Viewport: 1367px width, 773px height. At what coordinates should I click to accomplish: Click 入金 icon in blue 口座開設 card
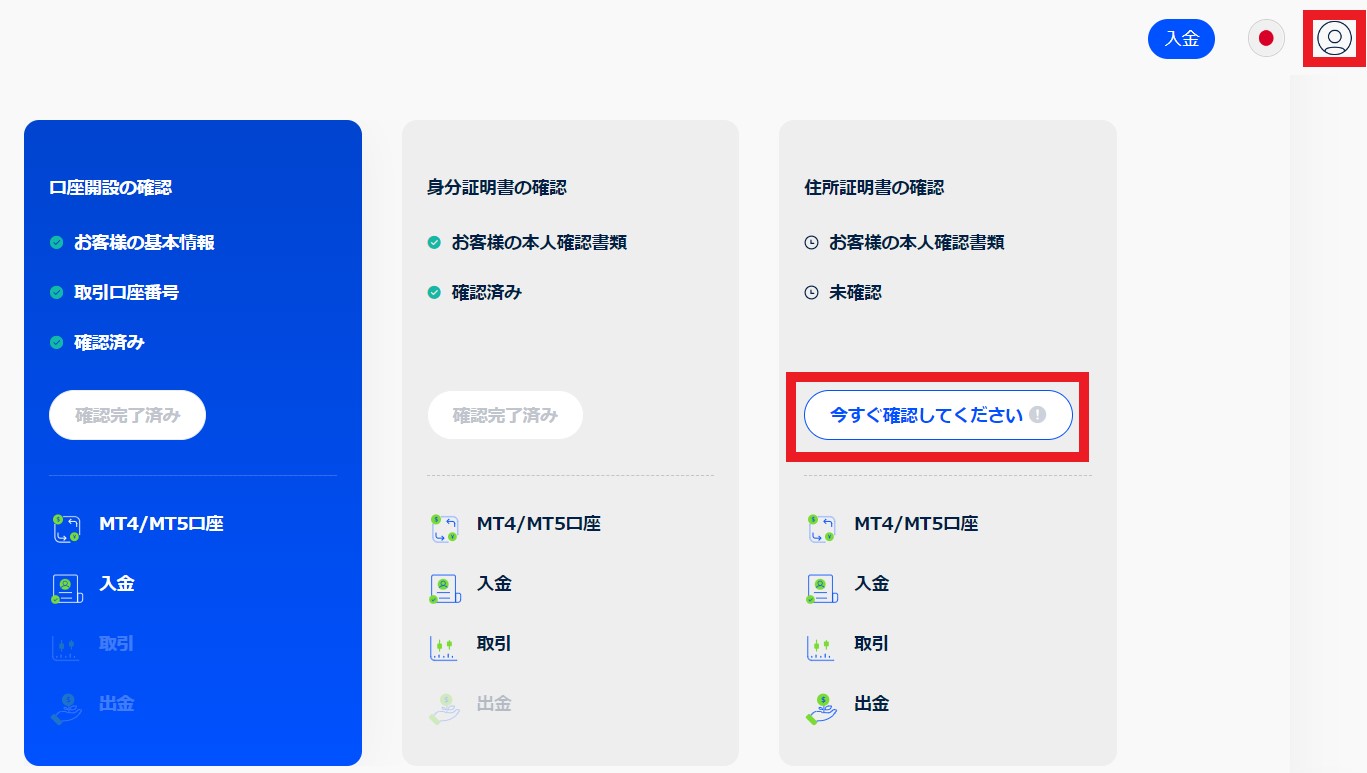tap(66, 588)
